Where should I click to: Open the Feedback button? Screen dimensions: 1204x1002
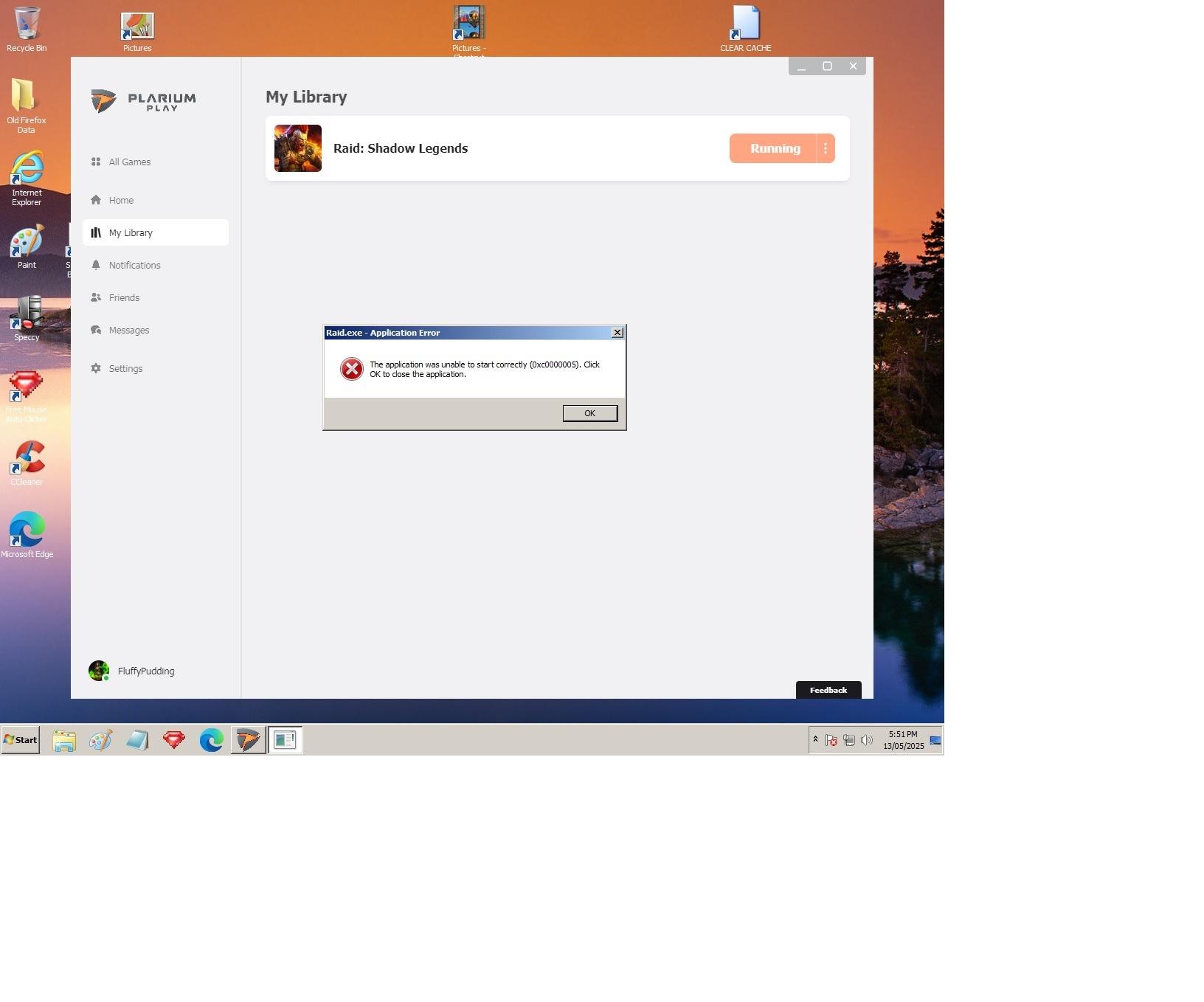(828, 690)
